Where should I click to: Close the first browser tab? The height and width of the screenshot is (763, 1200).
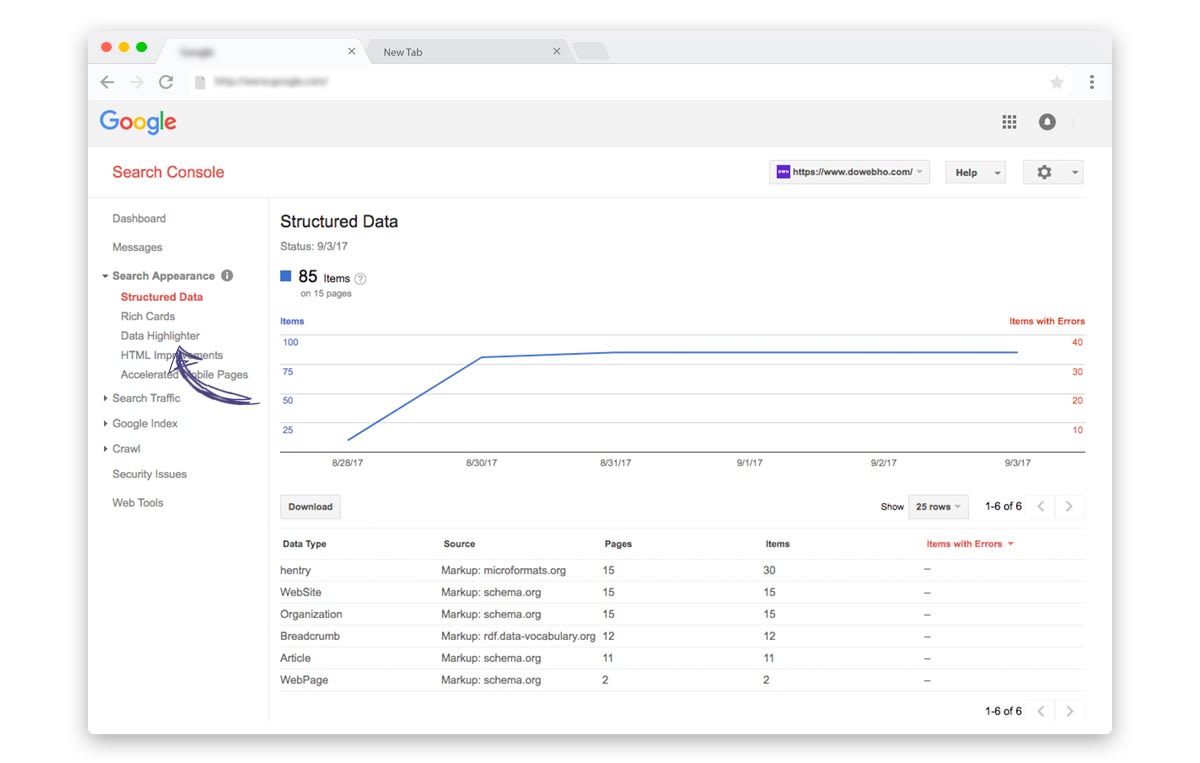[351, 52]
